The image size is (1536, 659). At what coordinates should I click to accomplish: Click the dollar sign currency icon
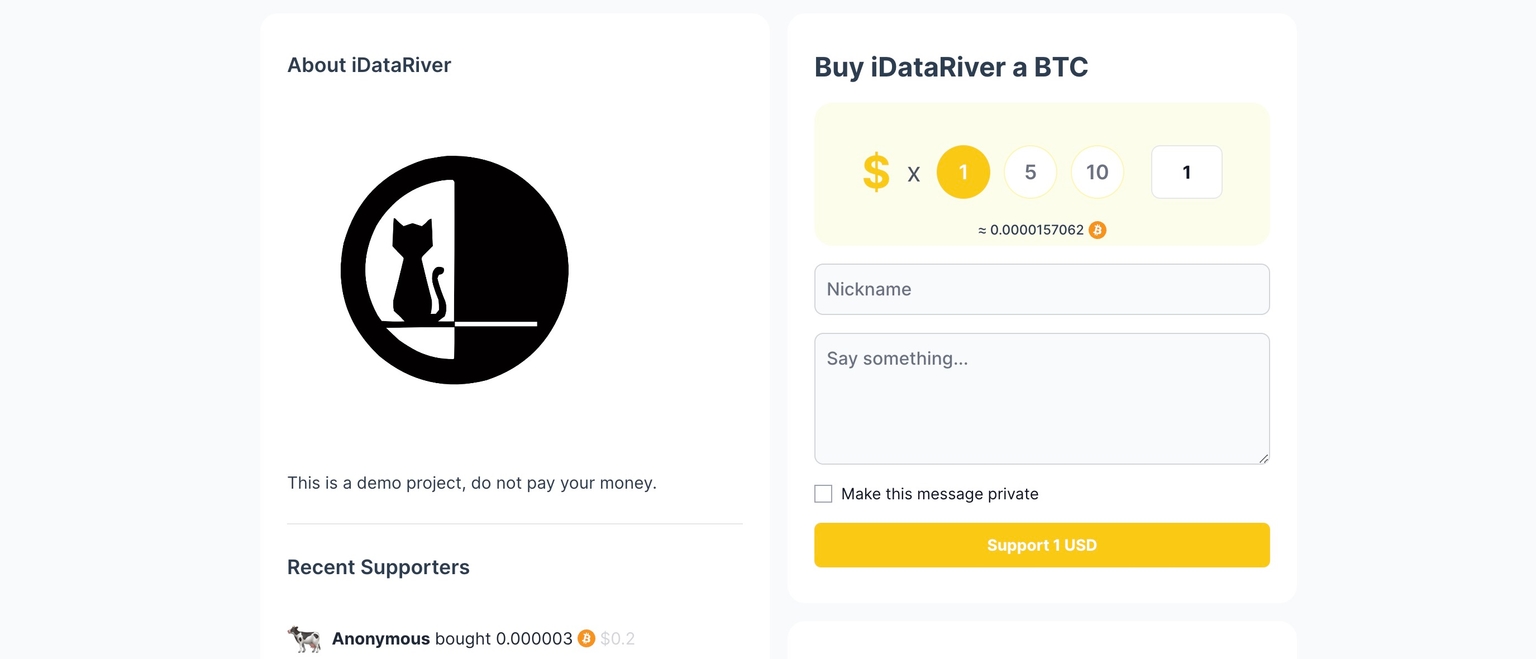(875, 172)
